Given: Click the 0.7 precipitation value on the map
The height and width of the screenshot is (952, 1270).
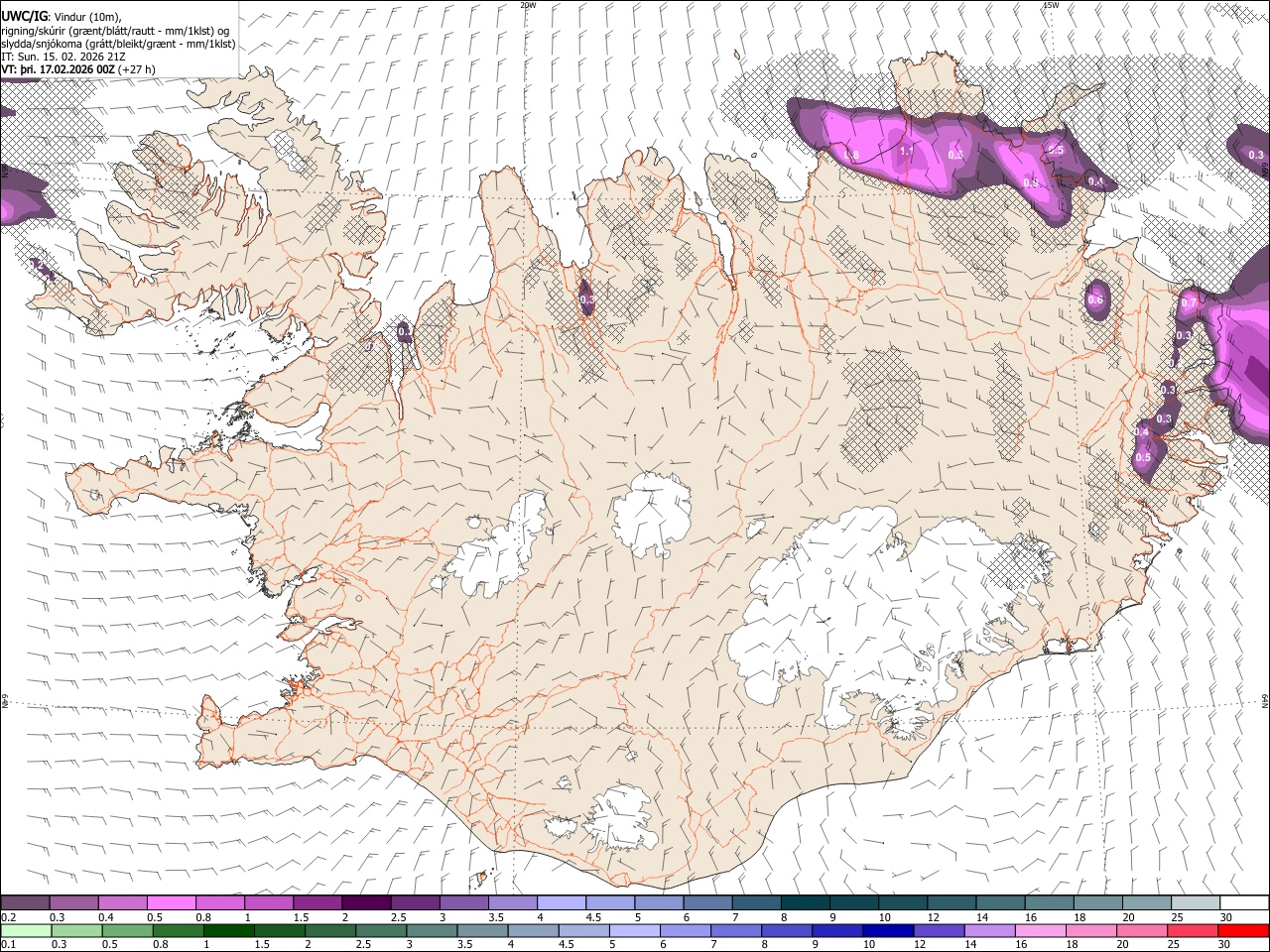Looking at the screenshot, I should (1191, 302).
